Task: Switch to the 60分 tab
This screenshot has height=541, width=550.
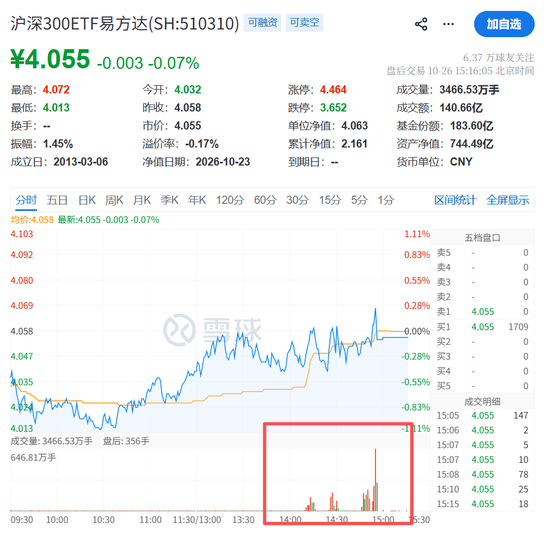Action: [265, 200]
